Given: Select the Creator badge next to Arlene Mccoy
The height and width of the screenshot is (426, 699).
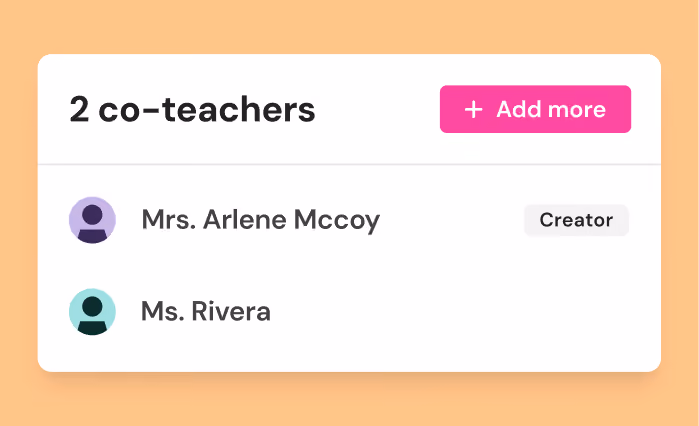Looking at the screenshot, I should click(576, 220).
